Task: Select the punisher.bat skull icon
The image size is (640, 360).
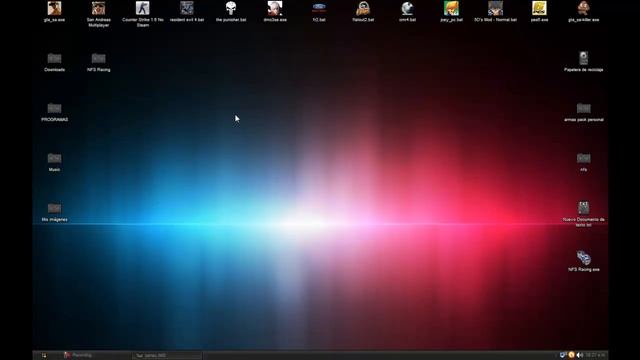Action: click(231, 9)
